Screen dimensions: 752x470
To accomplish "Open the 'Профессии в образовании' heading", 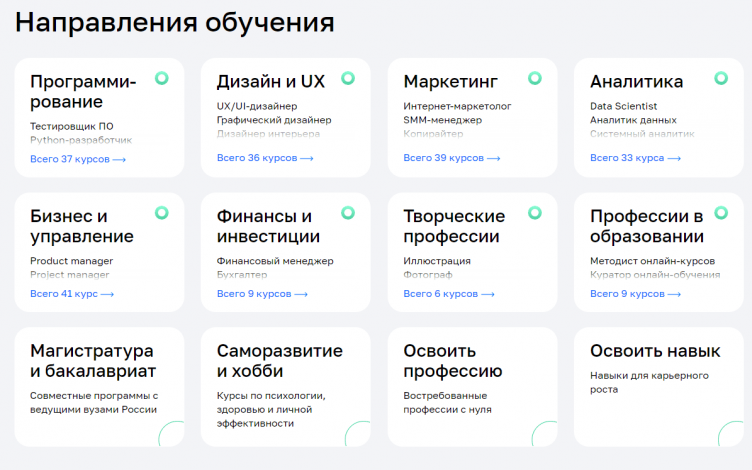I will point(646,226).
